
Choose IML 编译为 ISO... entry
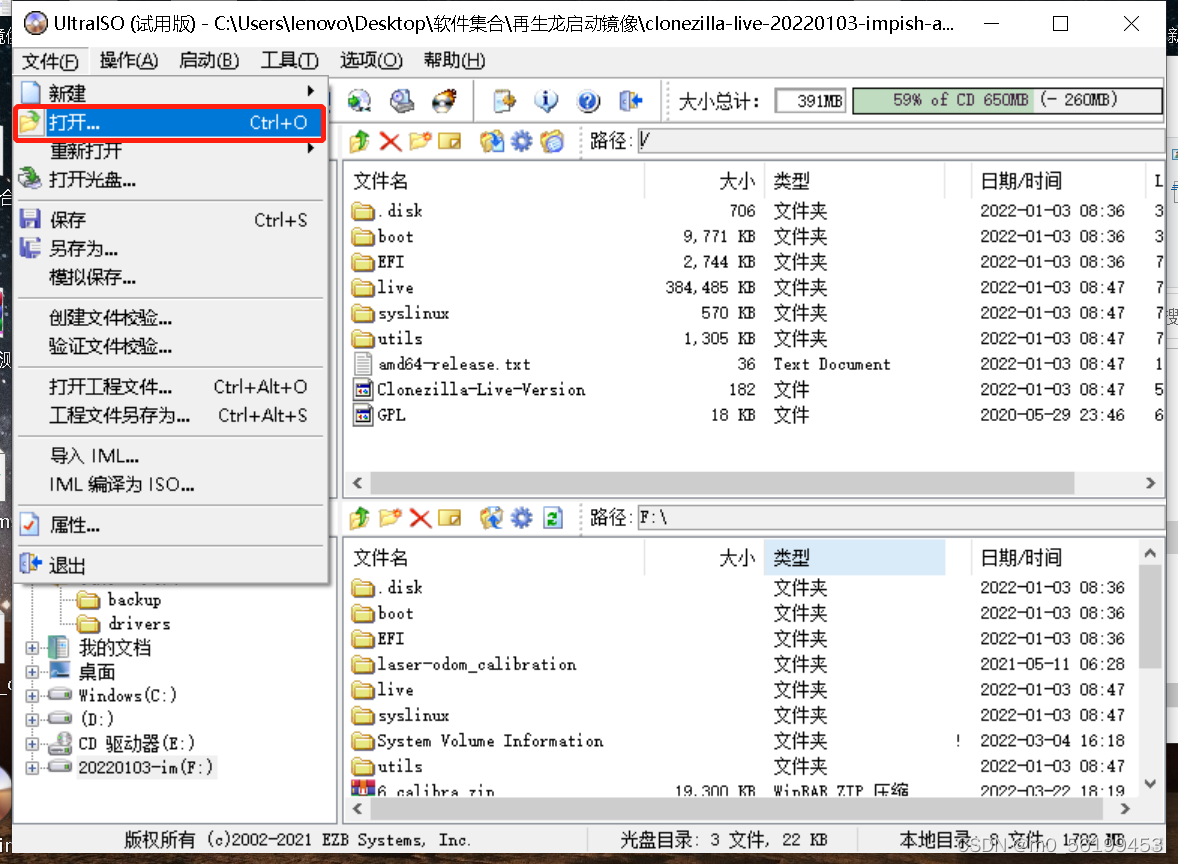[171, 485]
